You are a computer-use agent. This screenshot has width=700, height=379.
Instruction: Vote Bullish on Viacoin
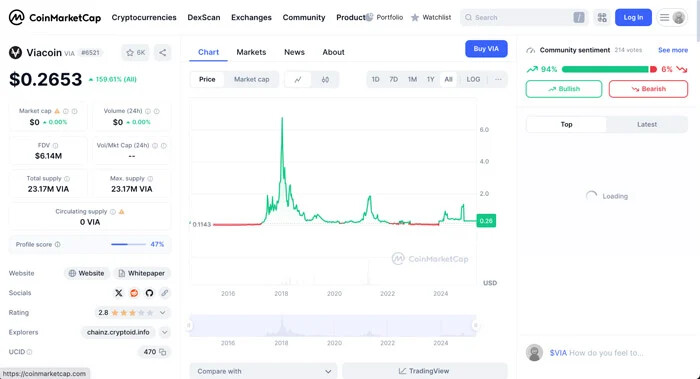tap(564, 89)
